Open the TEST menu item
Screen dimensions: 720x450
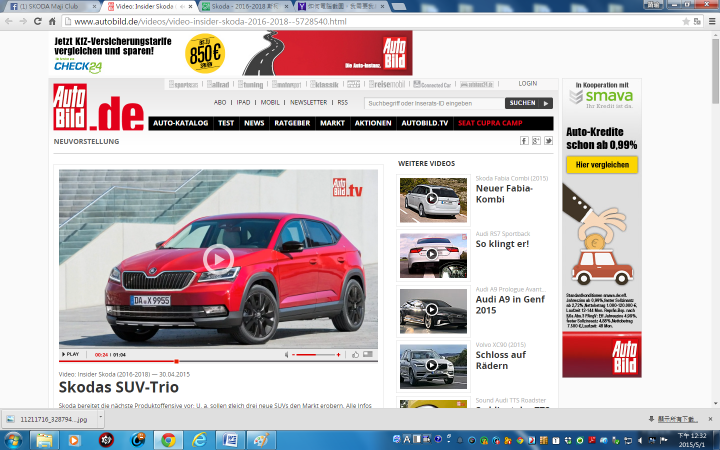(x=226, y=123)
